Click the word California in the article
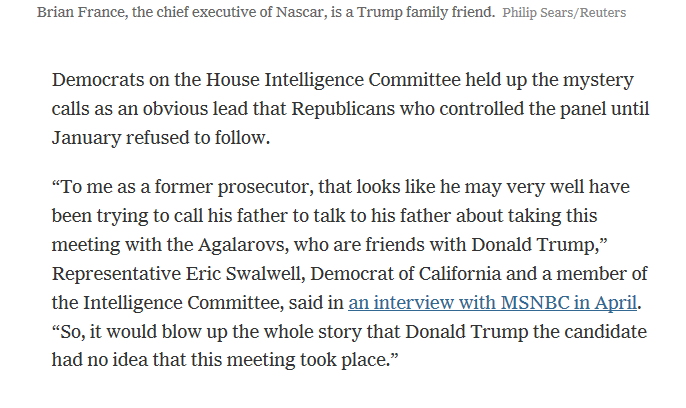 pos(459,274)
